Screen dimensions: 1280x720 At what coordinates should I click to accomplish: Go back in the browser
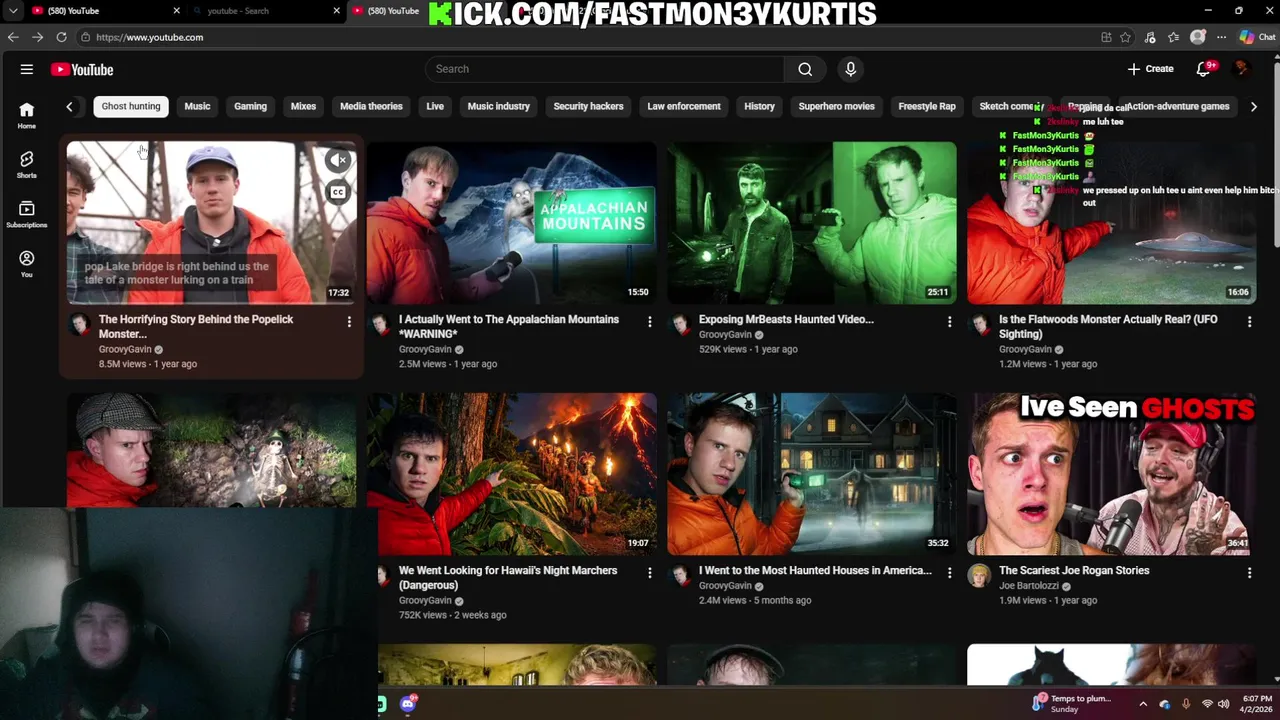13,37
